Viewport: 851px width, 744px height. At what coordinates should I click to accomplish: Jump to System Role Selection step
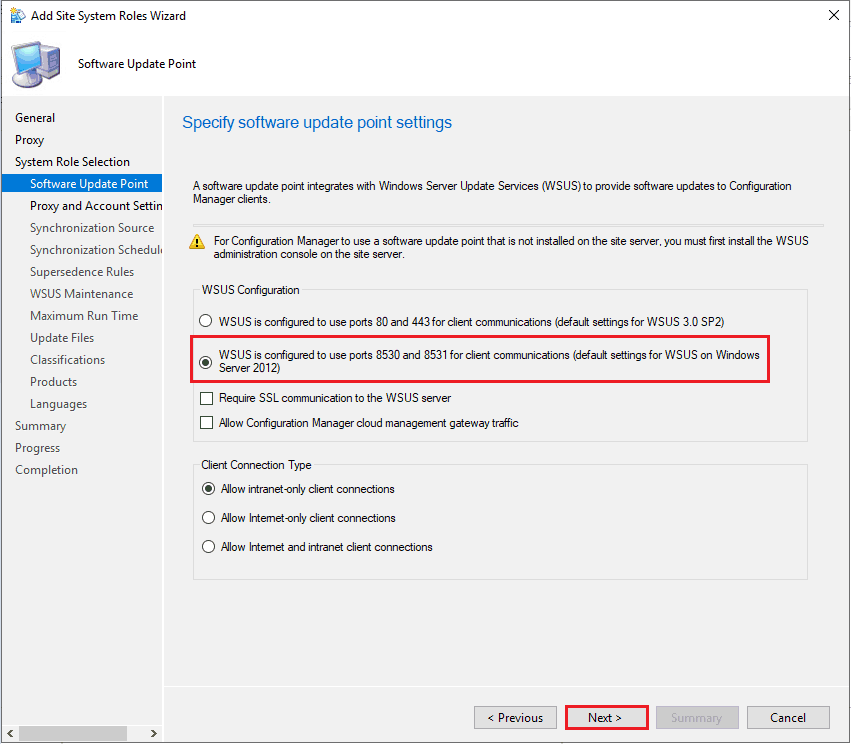click(x=72, y=162)
